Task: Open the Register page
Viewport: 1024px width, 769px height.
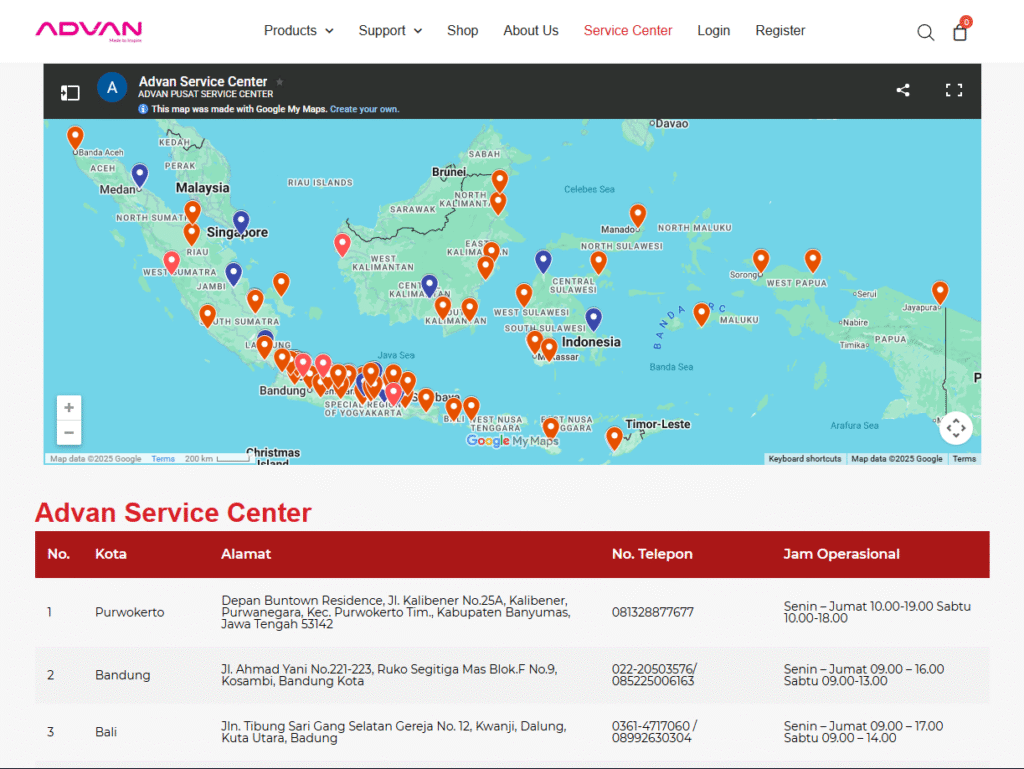Action: click(x=780, y=31)
